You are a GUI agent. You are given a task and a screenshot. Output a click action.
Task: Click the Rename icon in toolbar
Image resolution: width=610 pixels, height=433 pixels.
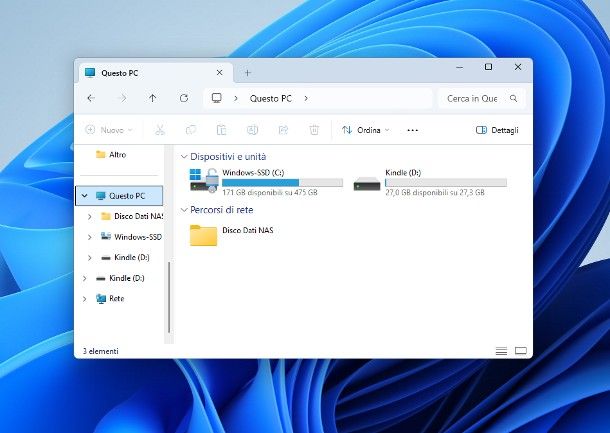click(x=252, y=130)
